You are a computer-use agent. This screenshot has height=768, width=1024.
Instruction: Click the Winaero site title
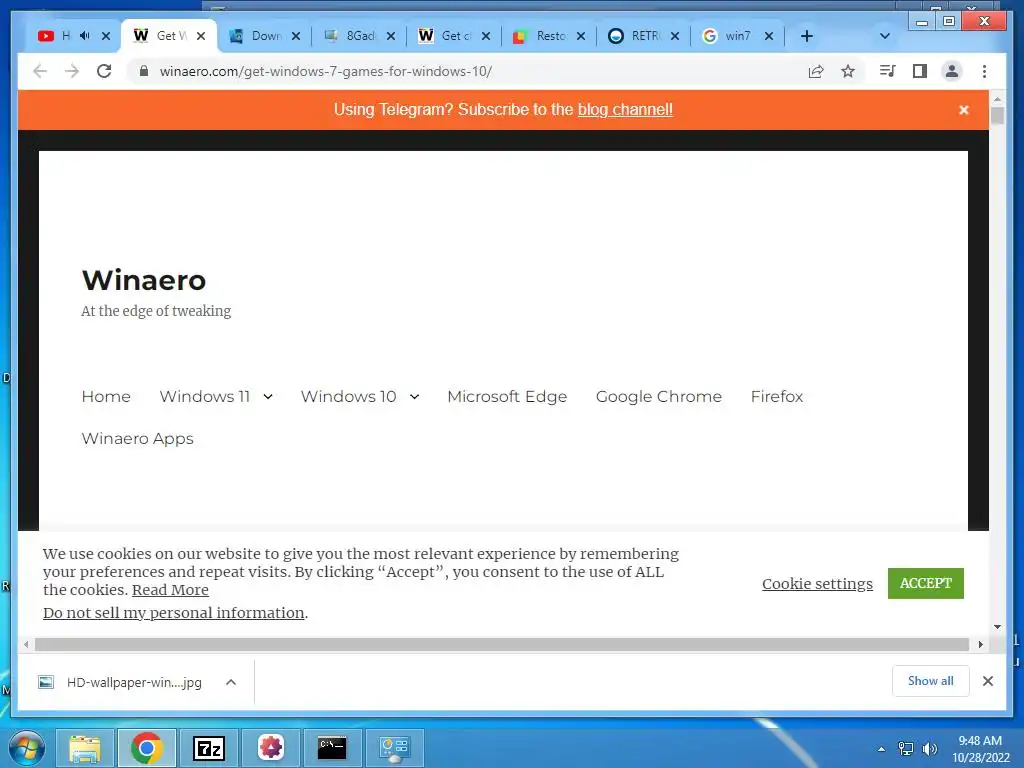(x=144, y=280)
